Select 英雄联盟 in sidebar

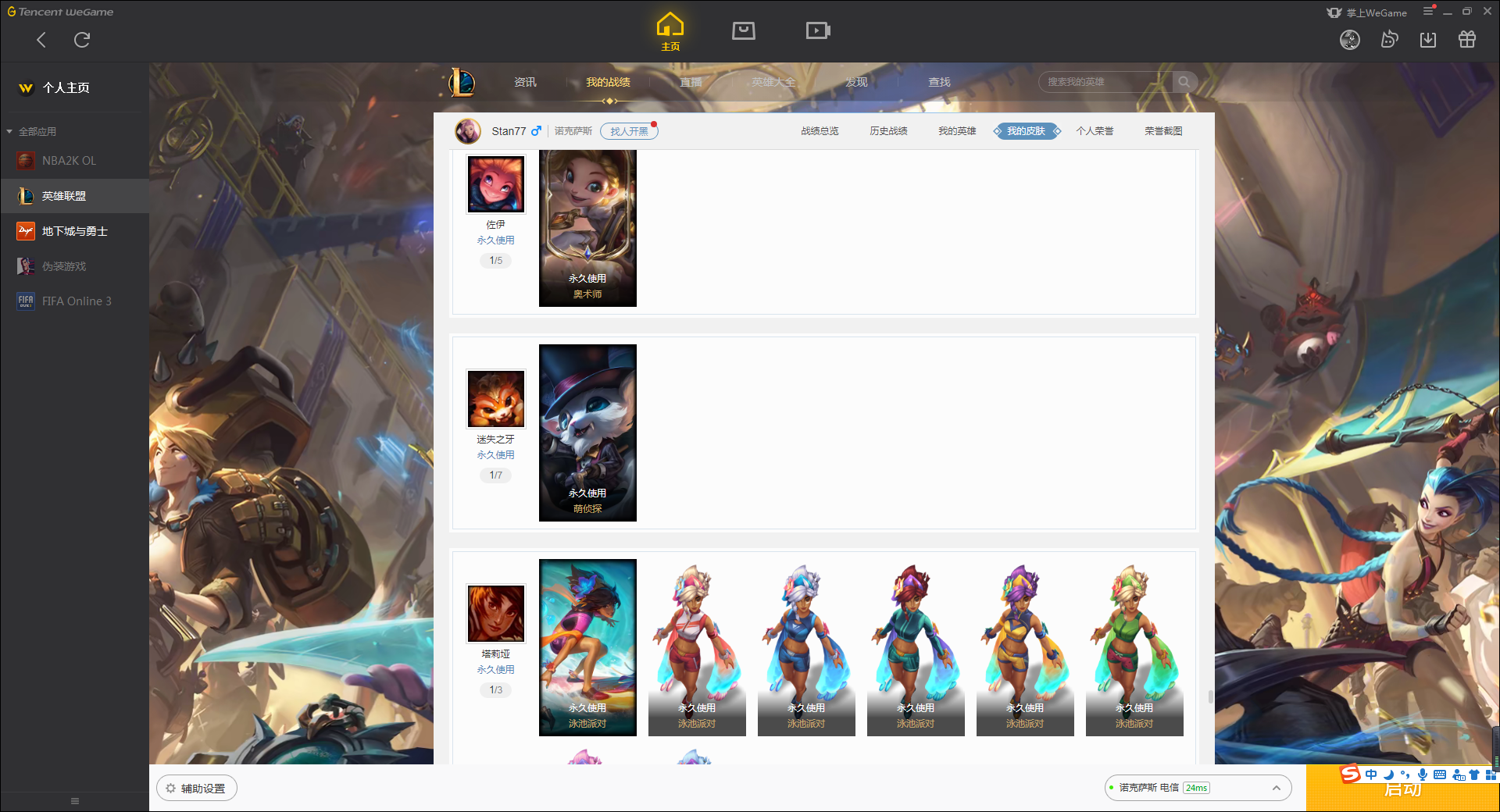pyautogui.click(x=74, y=196)
